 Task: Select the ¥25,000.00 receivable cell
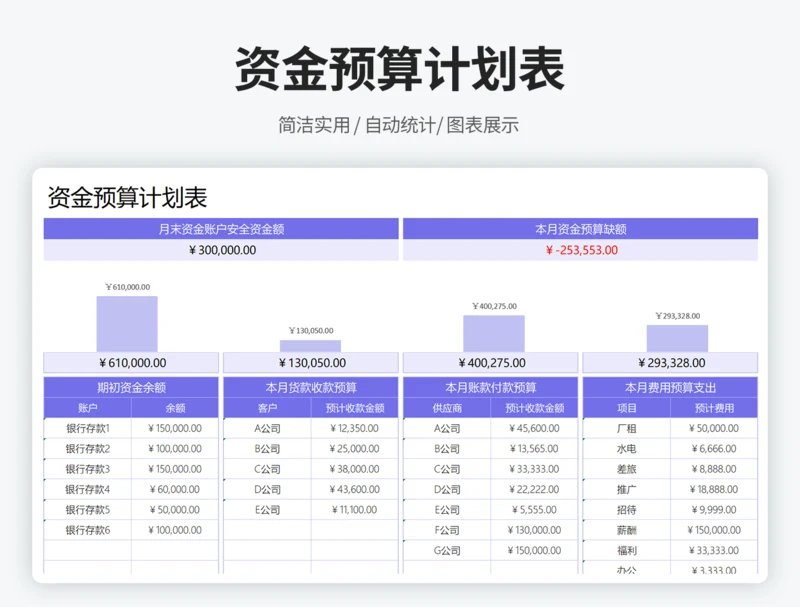pos(355,449)
